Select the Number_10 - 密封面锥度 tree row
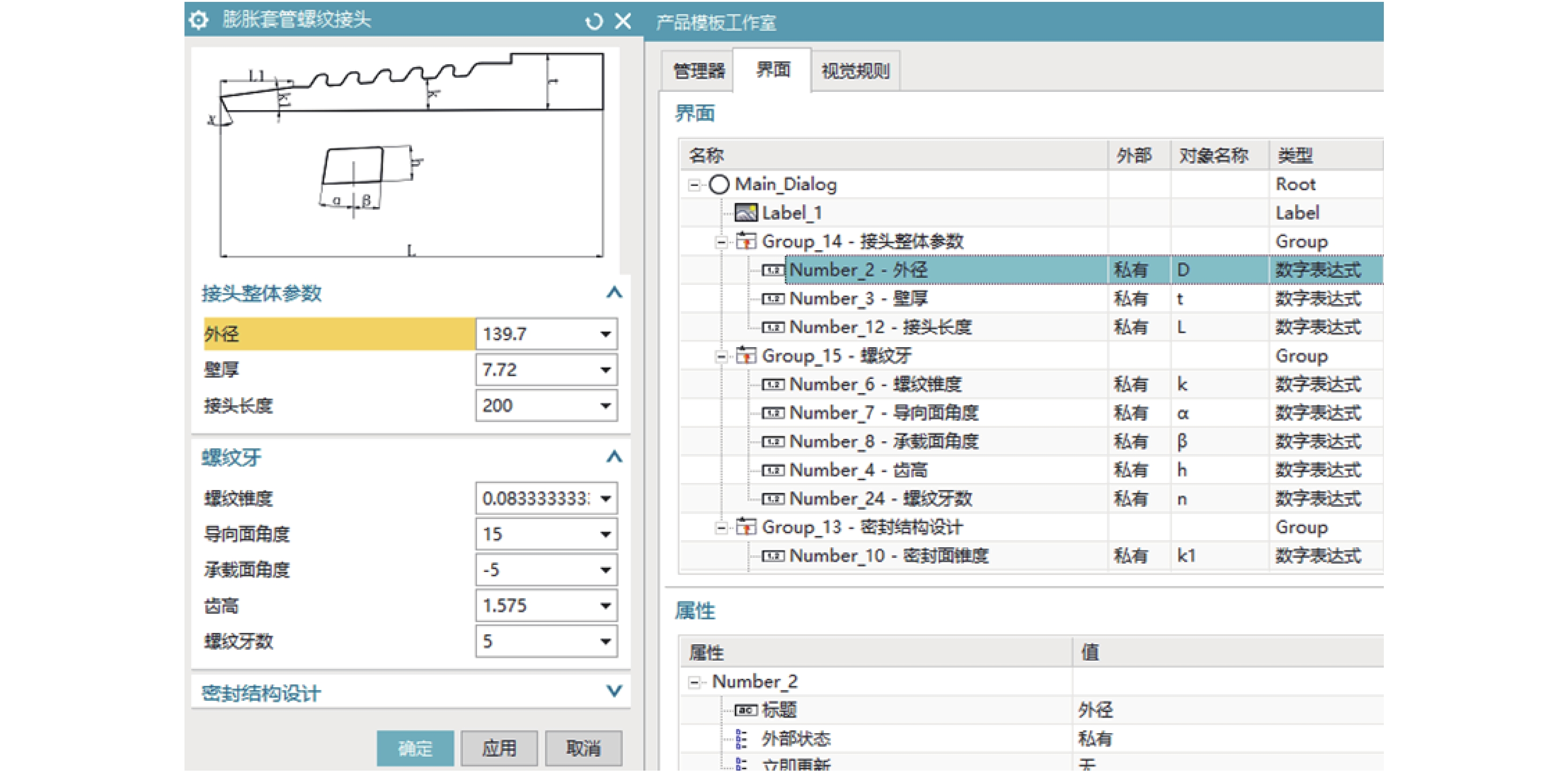The height and width of the screenshot is (773, 1568). pos(1032,556)
